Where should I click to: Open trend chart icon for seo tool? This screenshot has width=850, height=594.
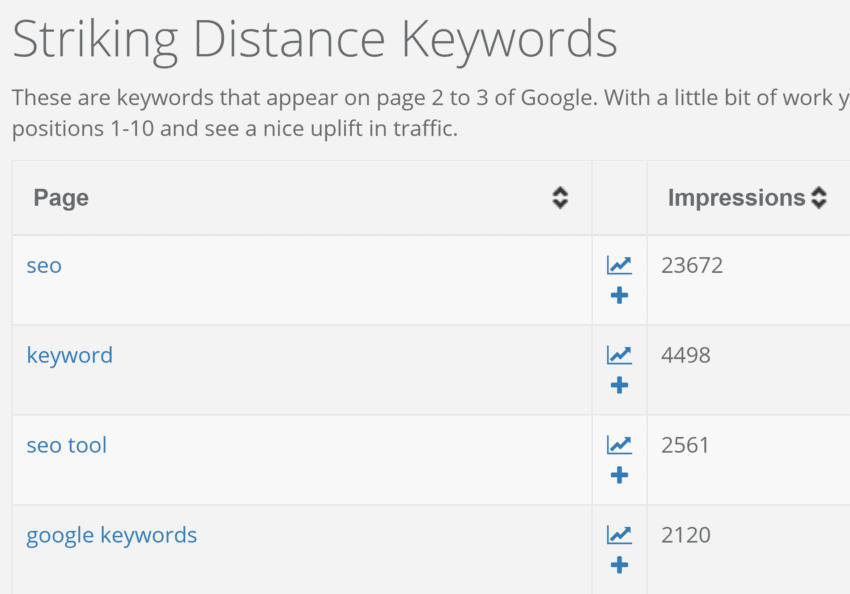(x=619, y=445)
